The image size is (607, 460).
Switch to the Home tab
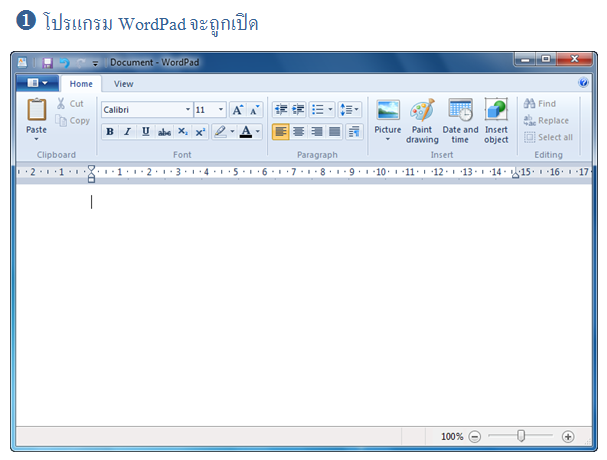pyautogui.click(x=81, y=84)
